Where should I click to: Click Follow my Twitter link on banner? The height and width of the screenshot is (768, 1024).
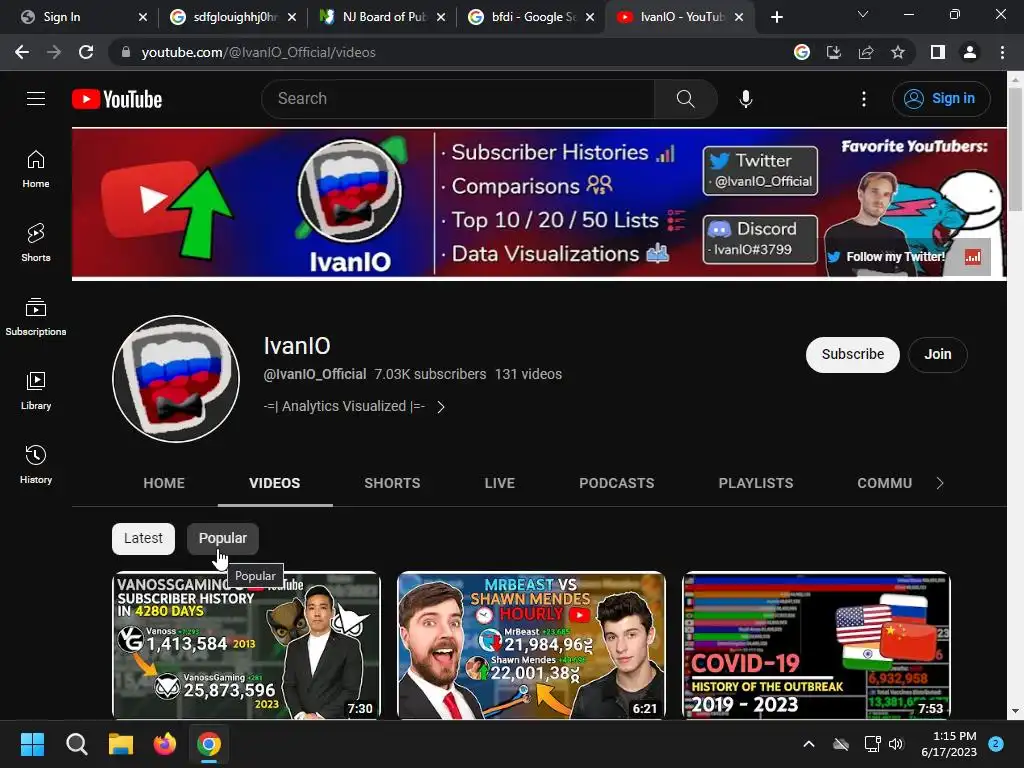888,257
